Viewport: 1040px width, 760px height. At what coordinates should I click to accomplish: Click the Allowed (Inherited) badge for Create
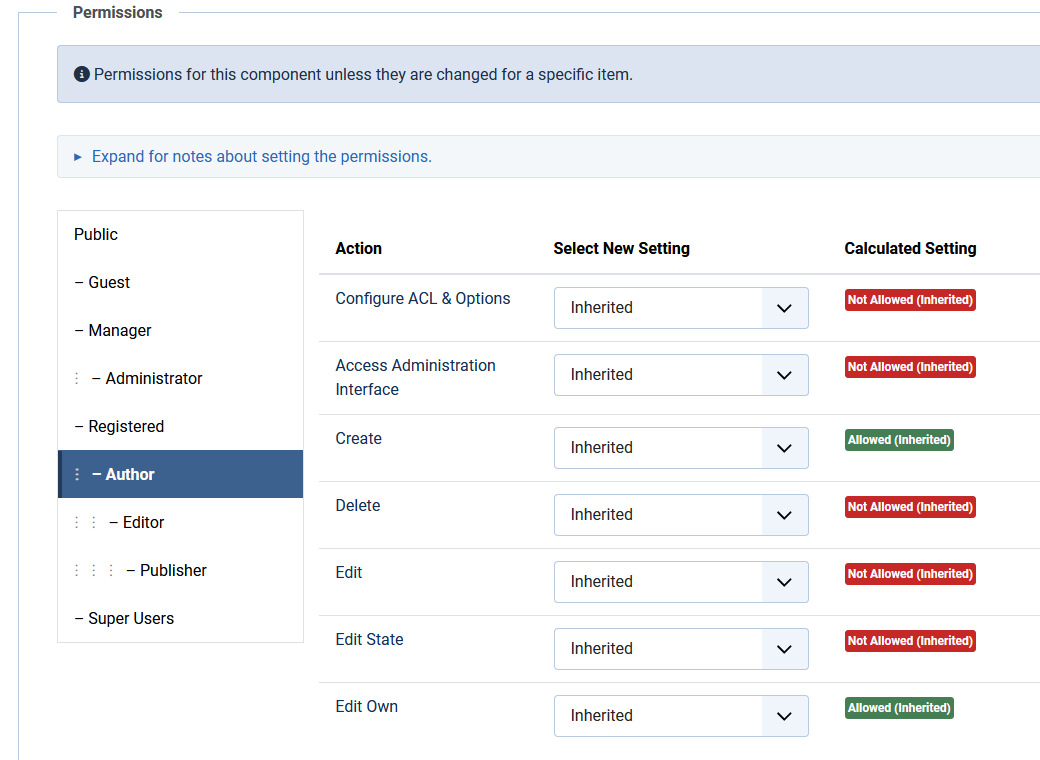point(899,440)
